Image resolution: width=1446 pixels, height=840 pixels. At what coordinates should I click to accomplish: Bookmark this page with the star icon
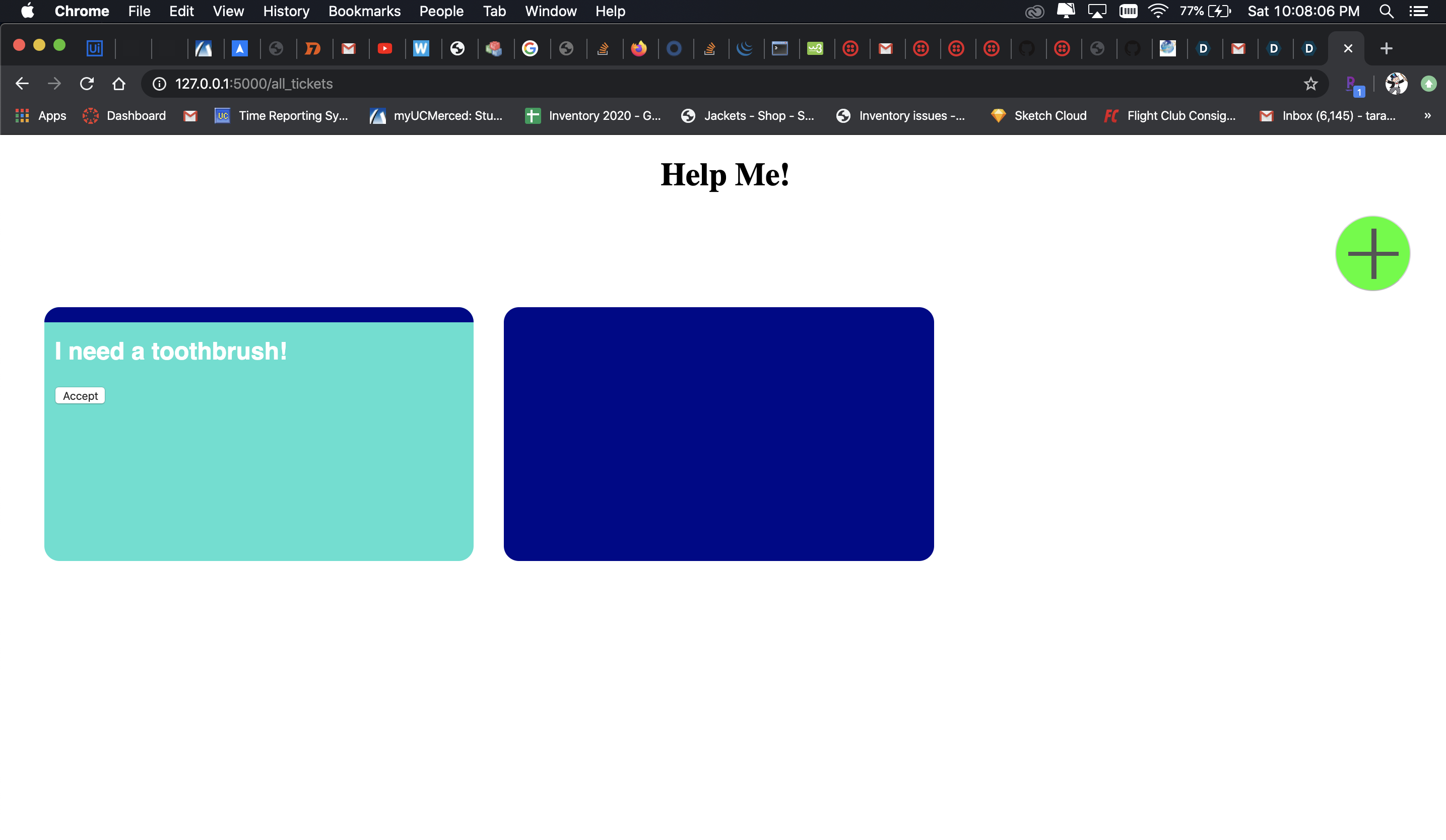[x=1310, y=84]
